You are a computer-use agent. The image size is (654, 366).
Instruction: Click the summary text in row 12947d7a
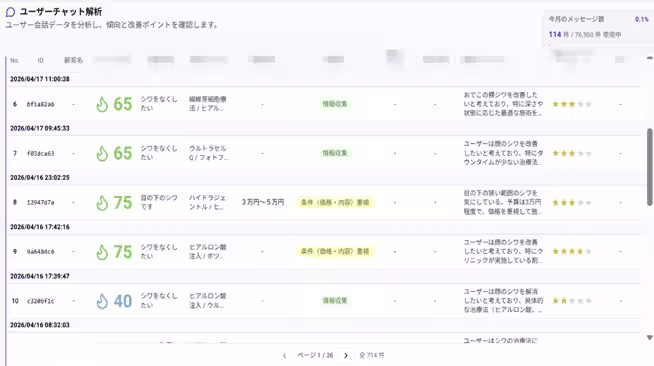[503, 202]
